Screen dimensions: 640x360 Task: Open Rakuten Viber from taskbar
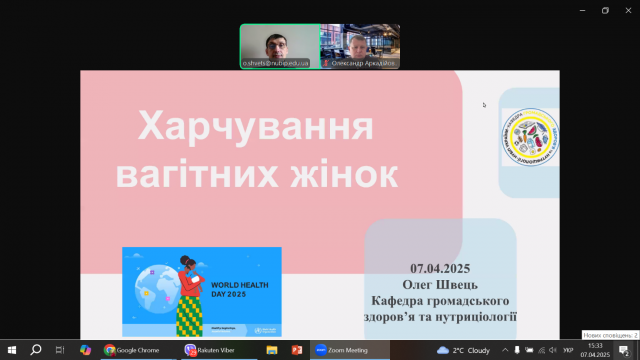(219, 350)
